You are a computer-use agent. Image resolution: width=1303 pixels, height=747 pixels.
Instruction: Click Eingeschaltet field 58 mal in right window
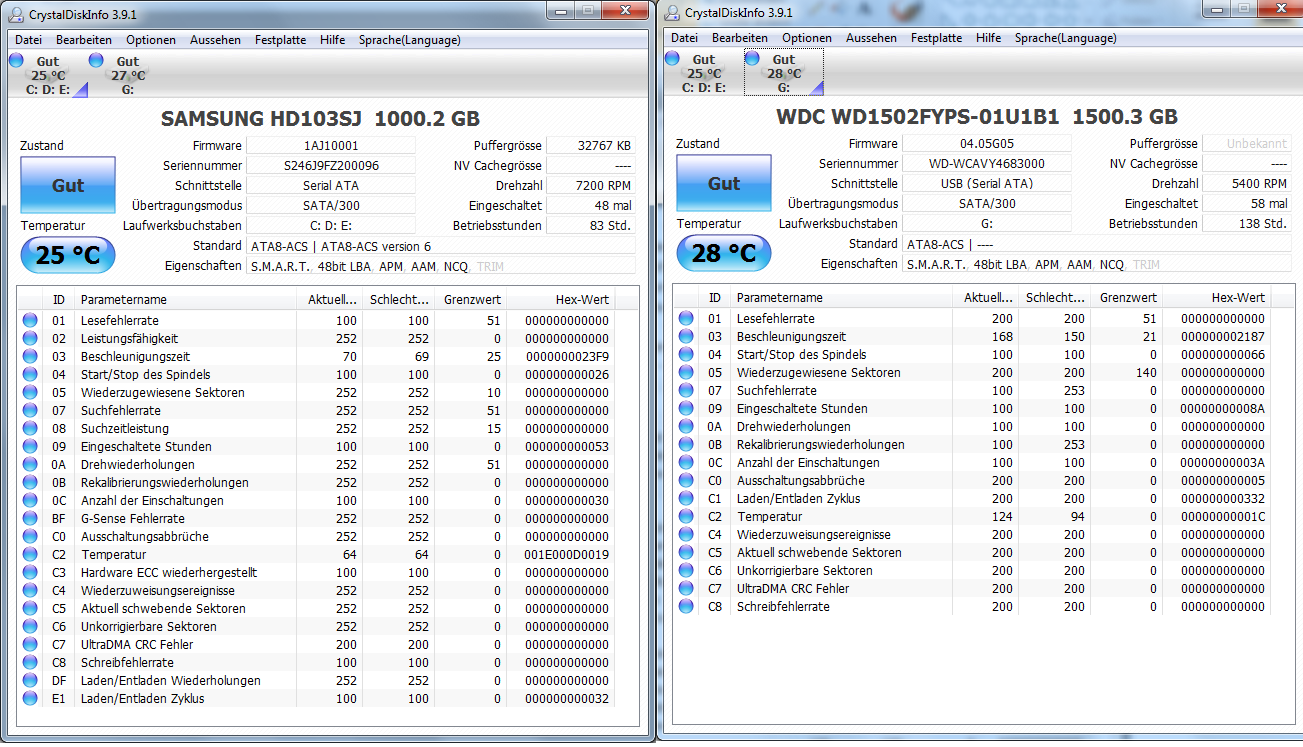click(1247, 203)
